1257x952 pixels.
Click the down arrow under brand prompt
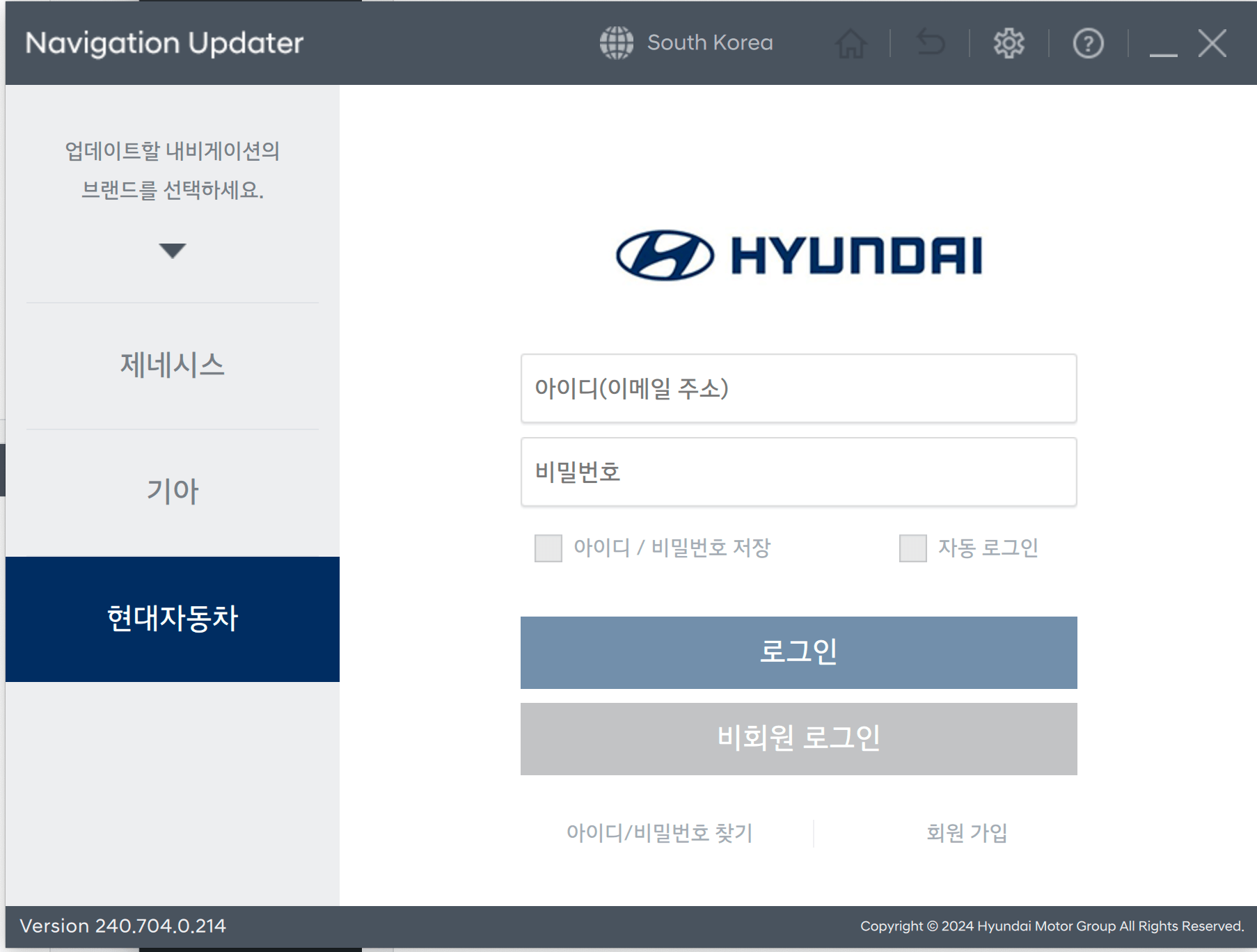[173, 251]
